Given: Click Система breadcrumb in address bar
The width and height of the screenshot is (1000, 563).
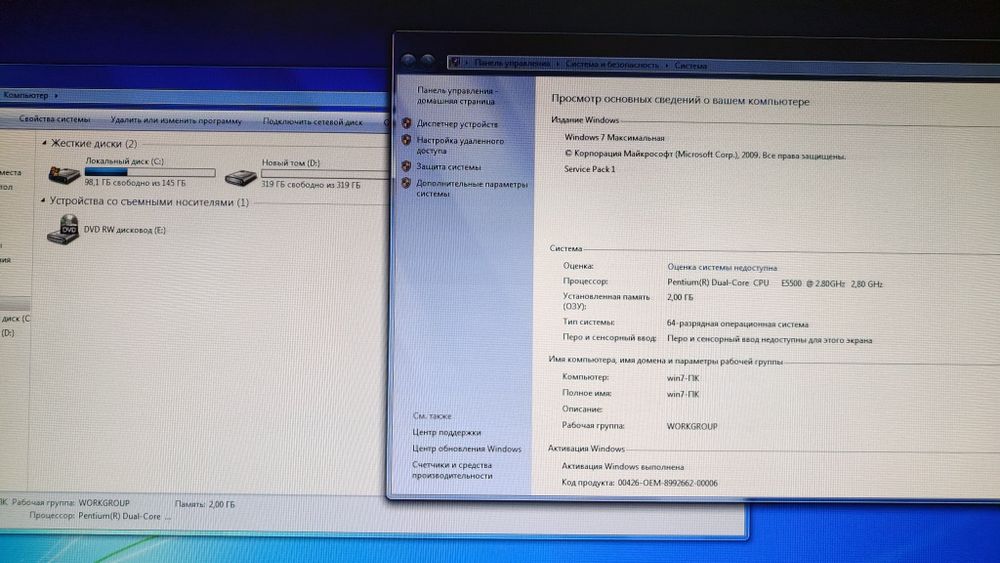Looking at the screenshot, I should tap(690, 65).
